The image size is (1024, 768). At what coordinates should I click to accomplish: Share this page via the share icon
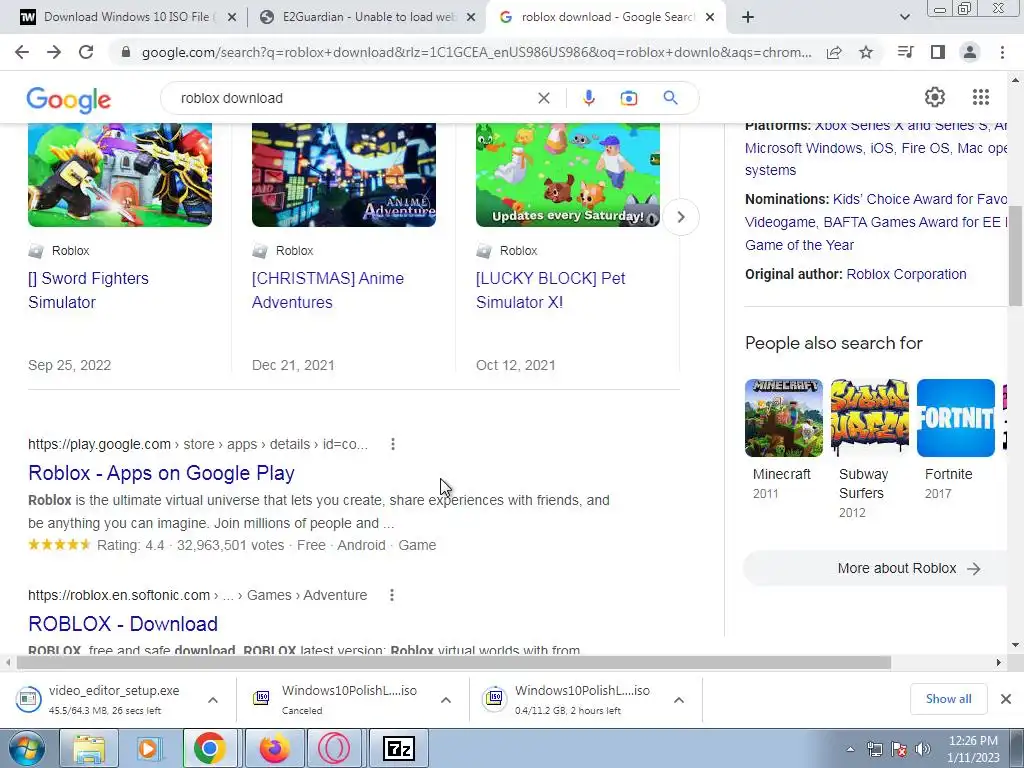coord(834,52)
